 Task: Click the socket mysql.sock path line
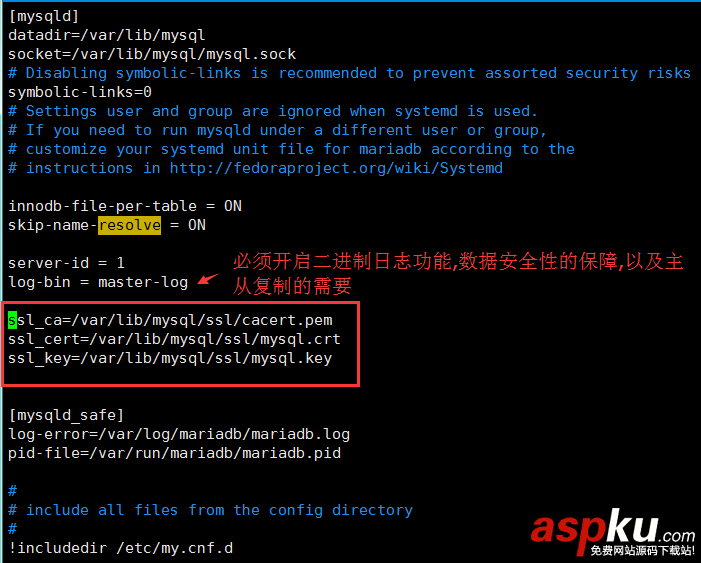click(152, 54)
